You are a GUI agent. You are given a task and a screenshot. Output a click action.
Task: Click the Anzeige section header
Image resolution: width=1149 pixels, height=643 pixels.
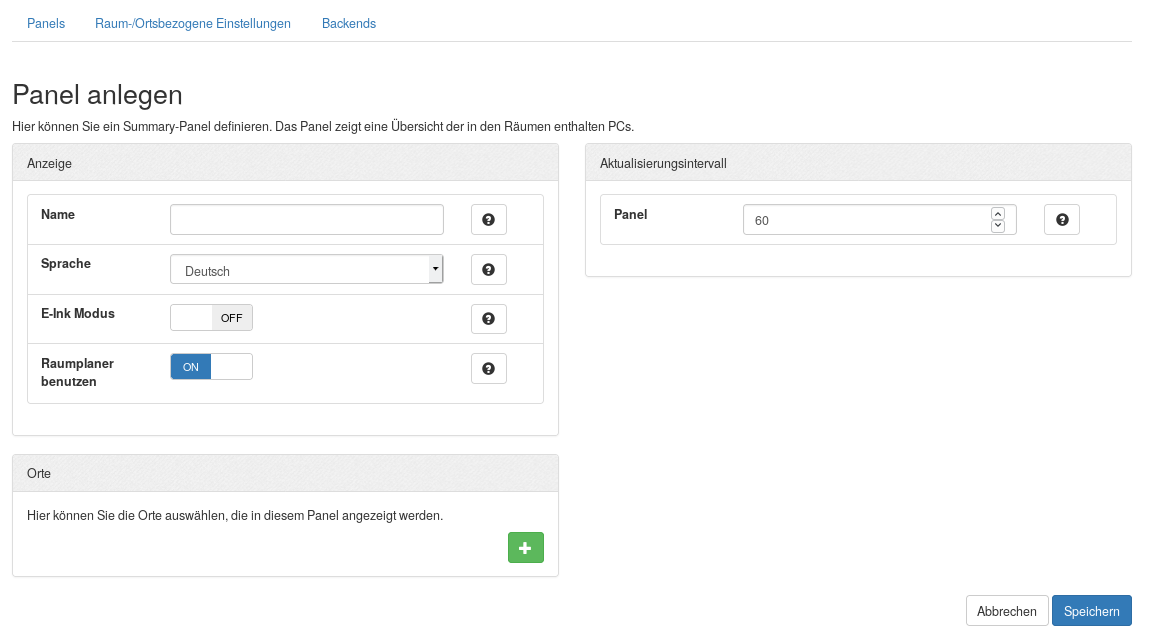click(x=285, y=163)
